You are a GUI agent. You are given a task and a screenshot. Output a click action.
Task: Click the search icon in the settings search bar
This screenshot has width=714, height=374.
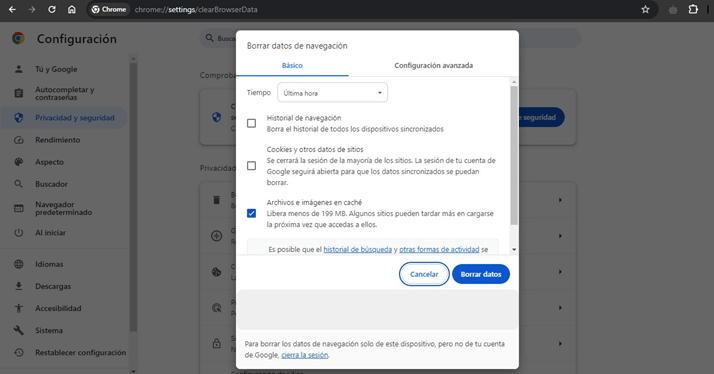[x=209, y=38]
